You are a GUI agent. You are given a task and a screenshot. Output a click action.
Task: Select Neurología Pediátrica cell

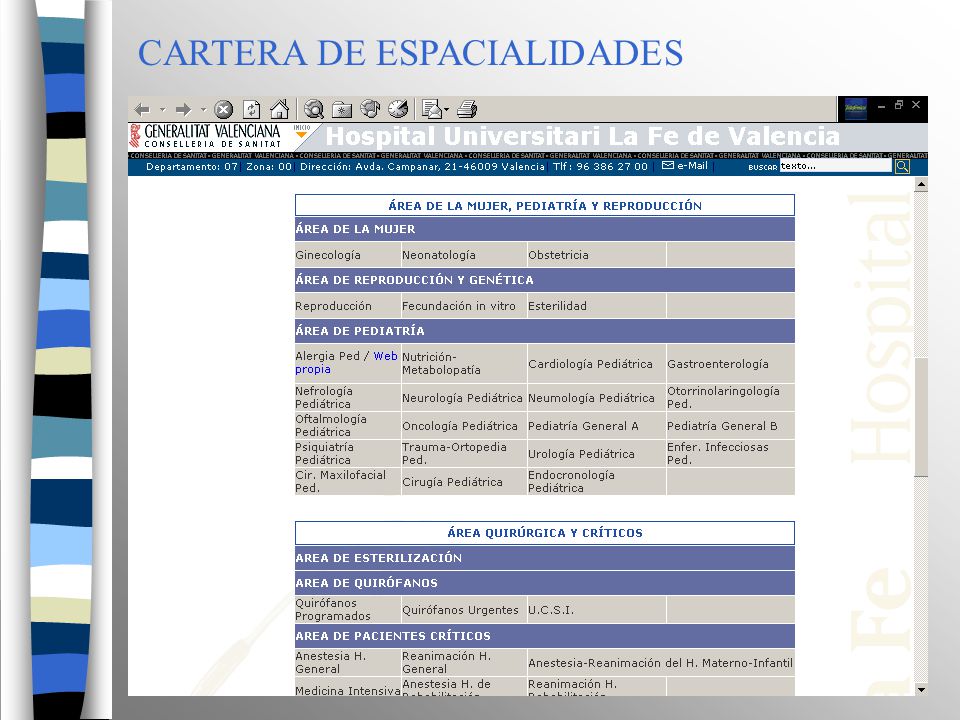[x=463, y=397]
